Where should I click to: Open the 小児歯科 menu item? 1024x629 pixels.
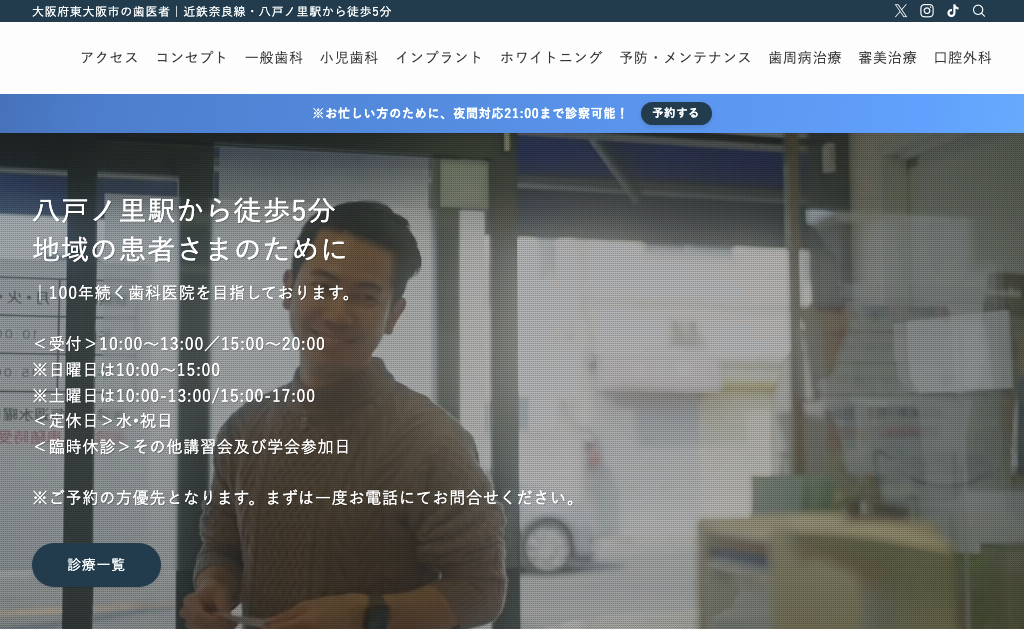pyautogui.click(x=349, y=58)
